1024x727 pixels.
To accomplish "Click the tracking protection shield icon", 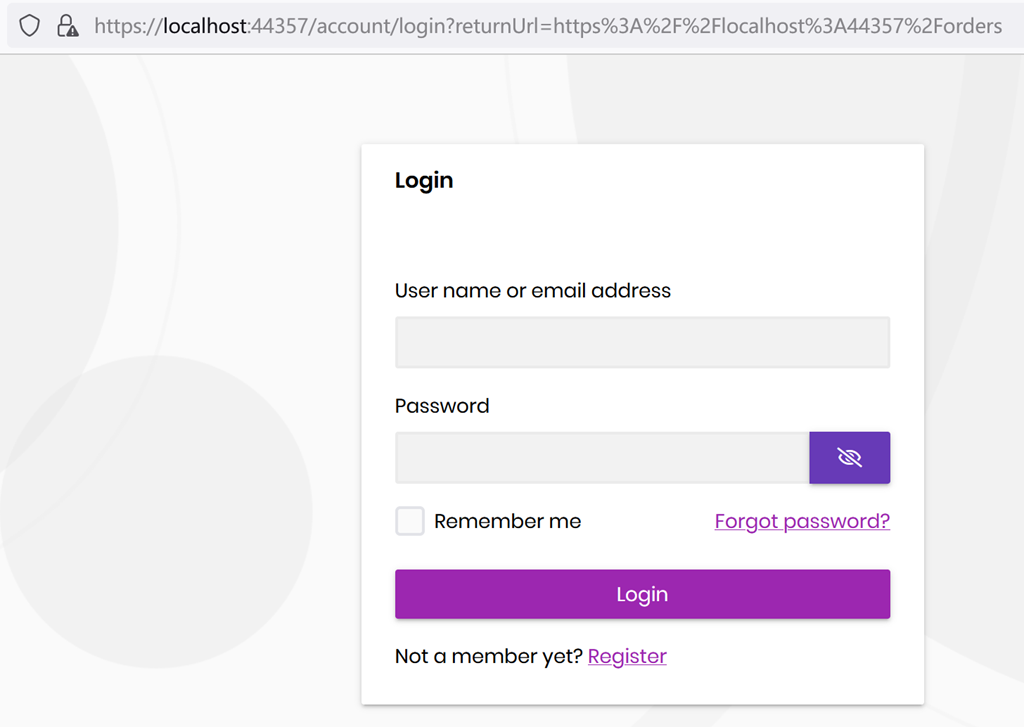I will point(30,26).
